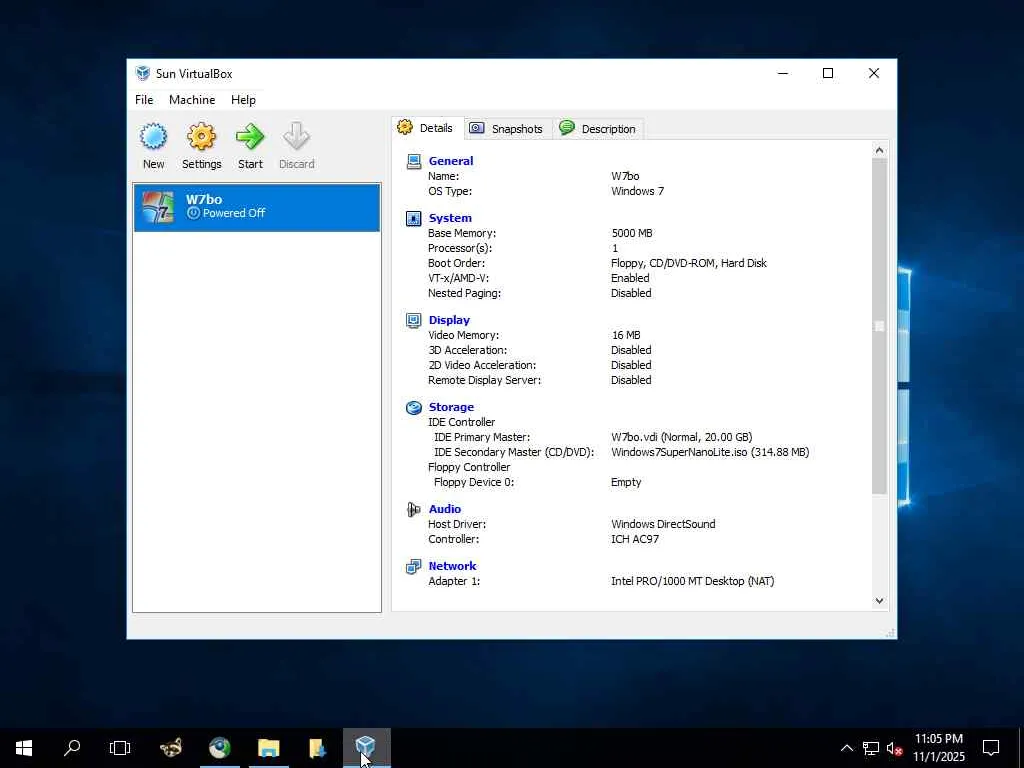The height and width of the screenshot is (768, 1024).
Task: Click the Remote Display Server Disabled value
Action: click(x=631, y=380)
